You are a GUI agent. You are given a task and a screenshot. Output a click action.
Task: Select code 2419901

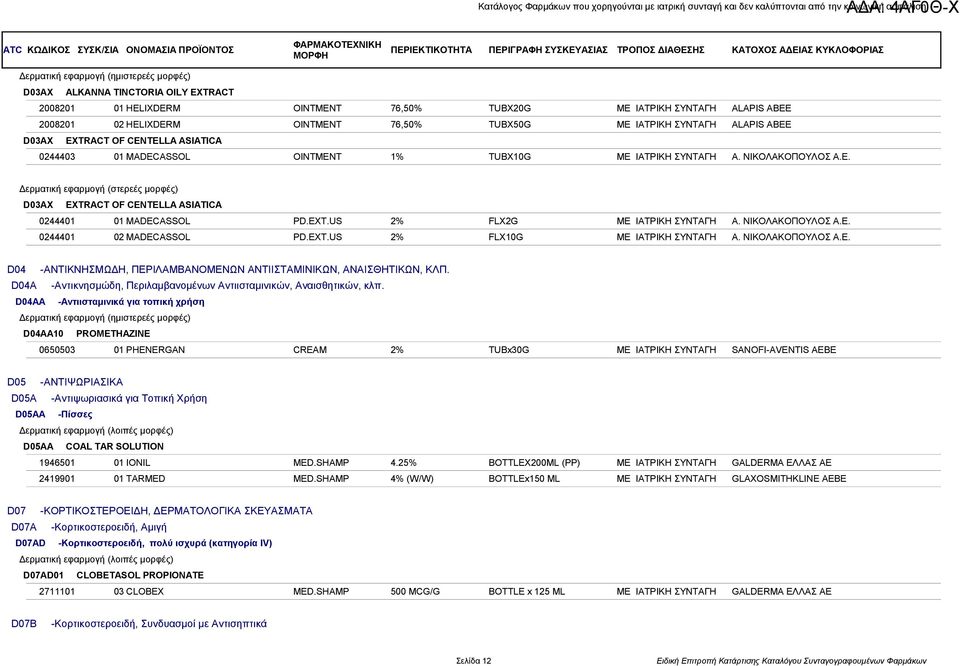[x=57, y=479]
